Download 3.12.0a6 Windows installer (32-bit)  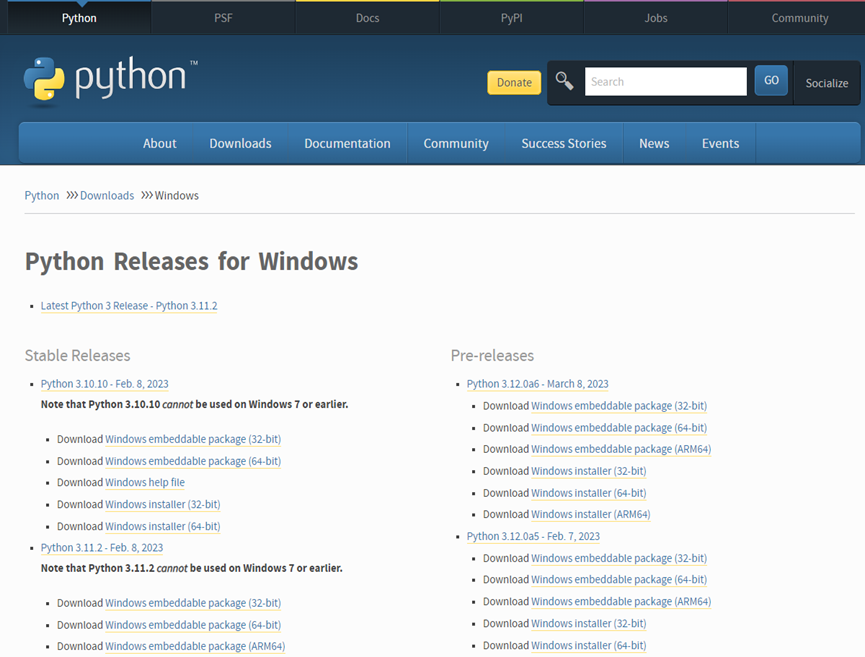click(x=589, y=472)
